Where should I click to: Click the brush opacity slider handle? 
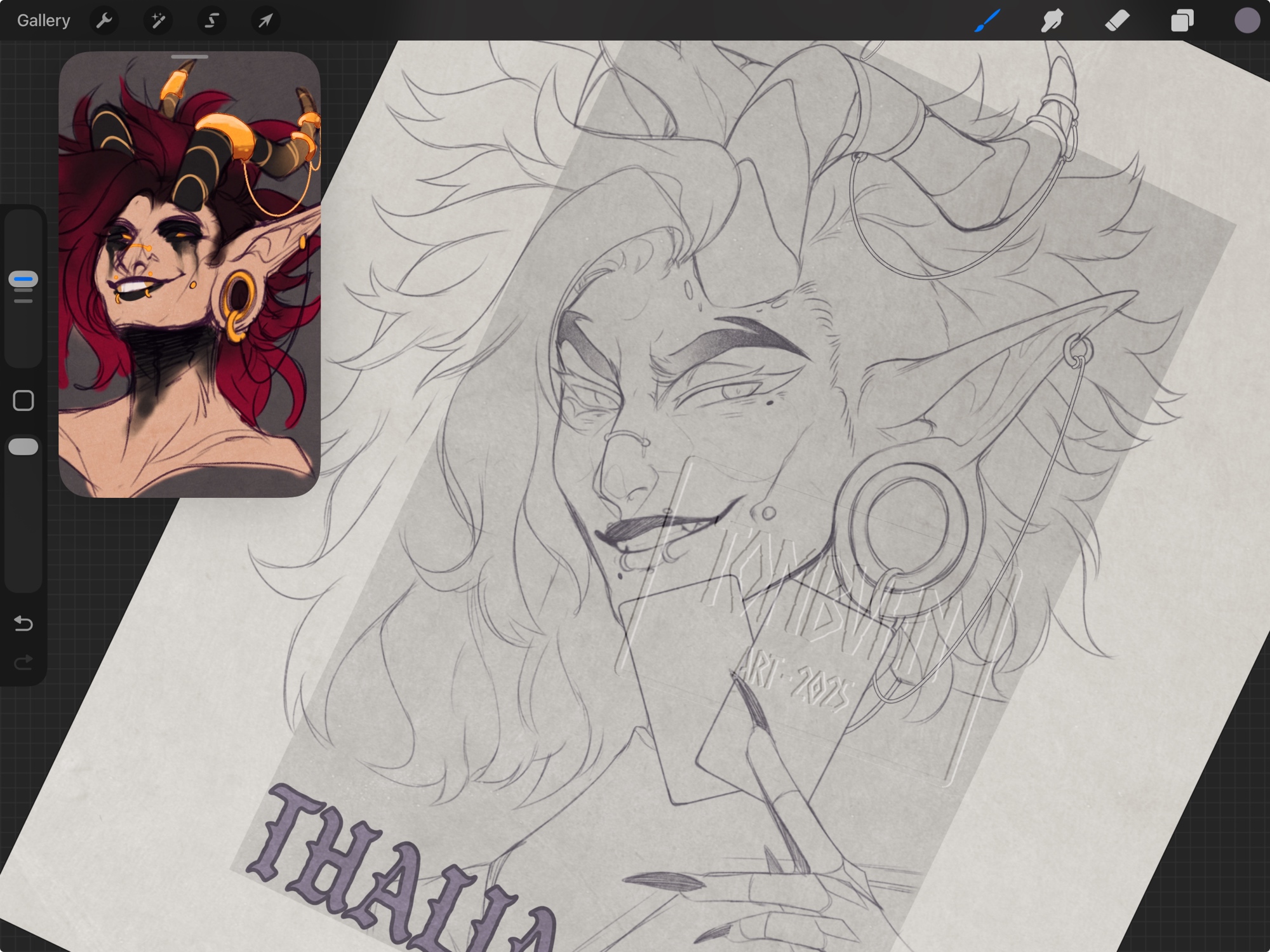[23, 447]
